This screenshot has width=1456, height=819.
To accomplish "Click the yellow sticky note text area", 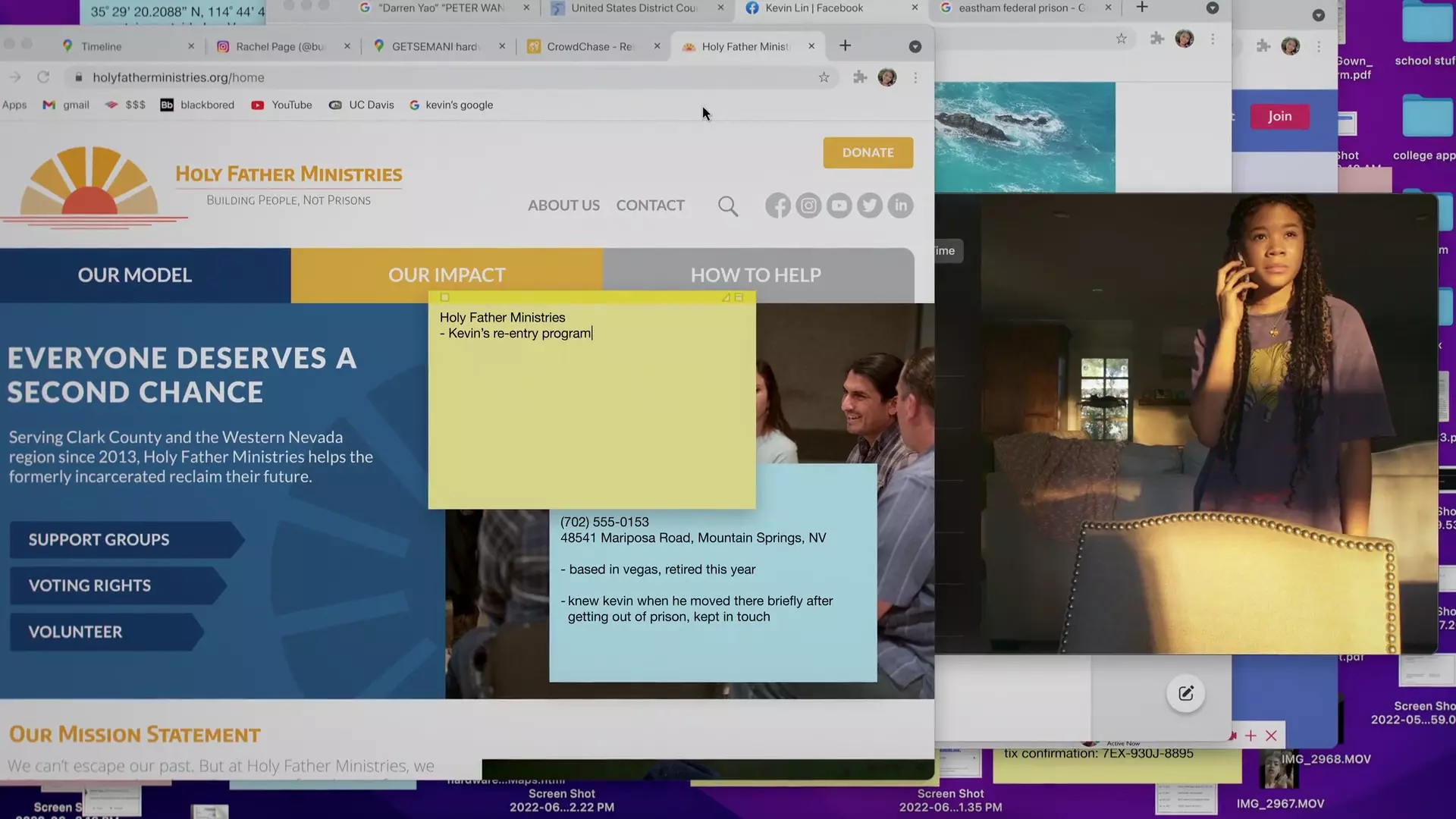I will [591, 406].
